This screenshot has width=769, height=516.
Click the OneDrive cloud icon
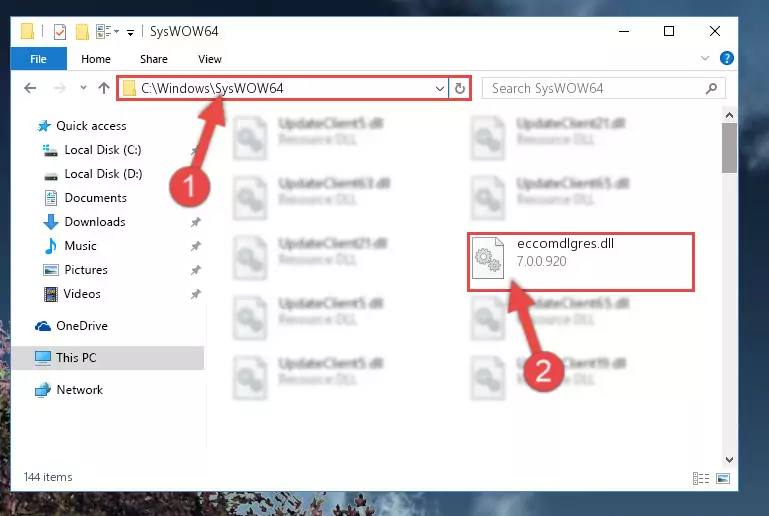[43, 326]
